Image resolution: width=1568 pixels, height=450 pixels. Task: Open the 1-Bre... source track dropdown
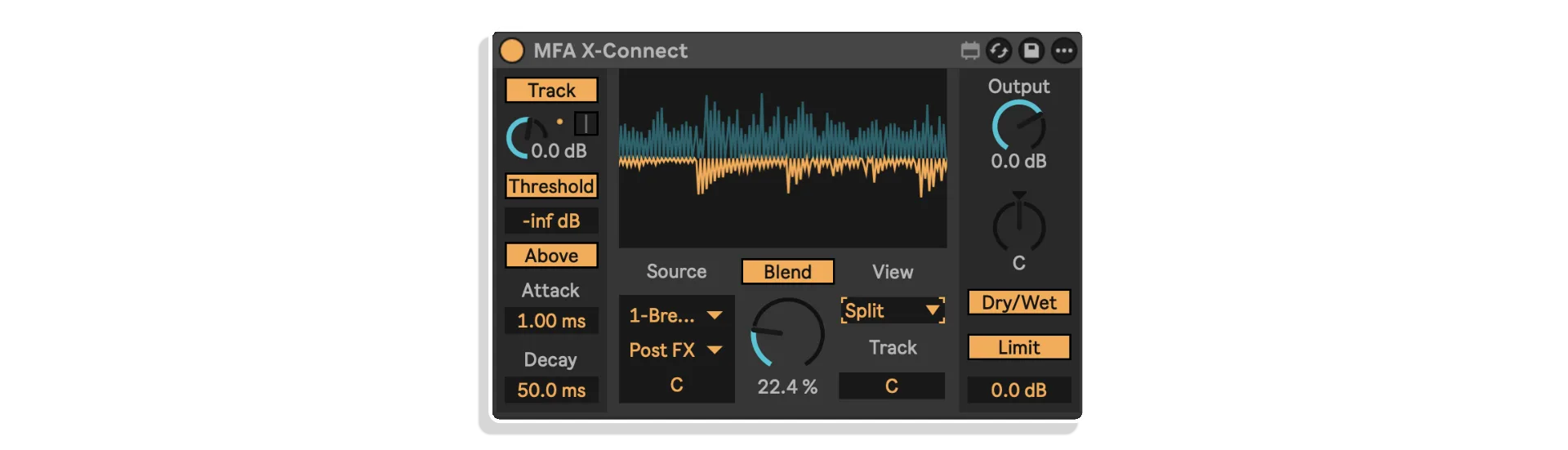(676, 315)
